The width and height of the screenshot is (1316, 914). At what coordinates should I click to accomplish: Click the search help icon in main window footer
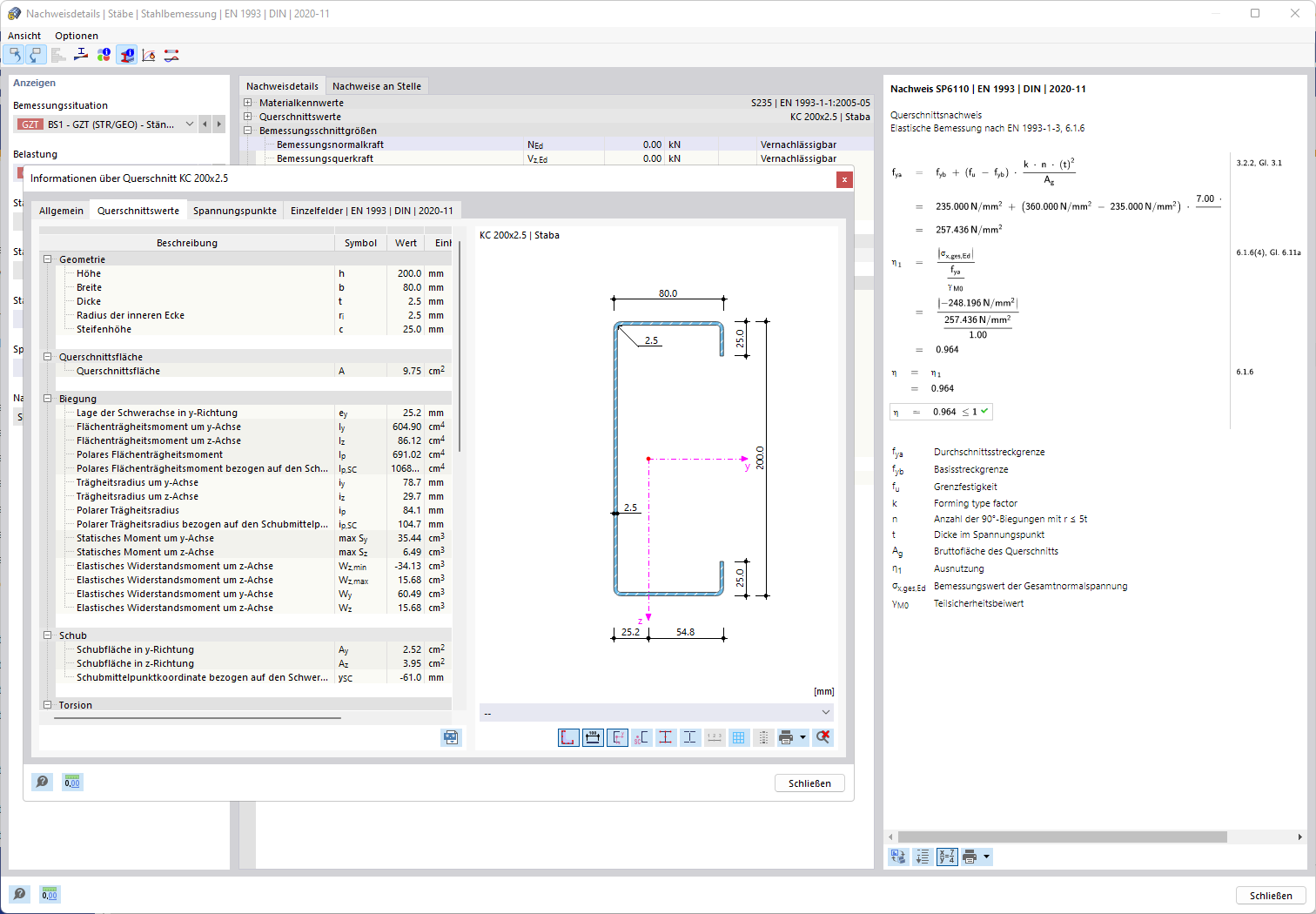click(19, 894)
